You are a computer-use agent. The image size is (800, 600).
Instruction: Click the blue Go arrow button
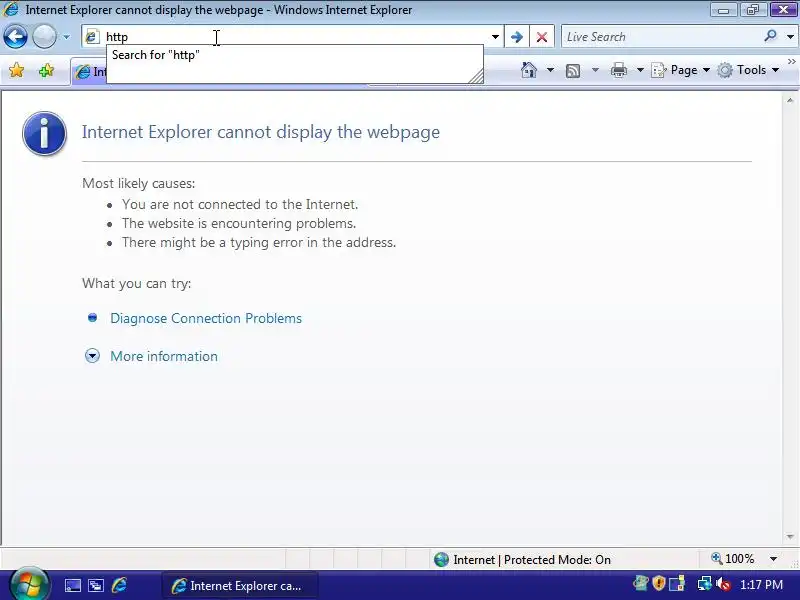pyautogui.click(x=516, y=37)
